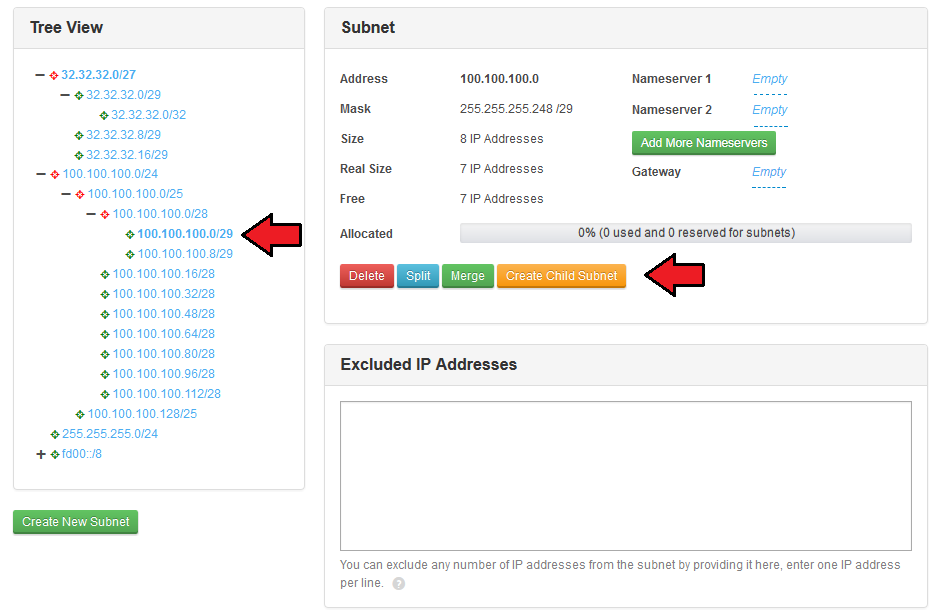Open subnet 100.100.100.96/28

(x=163, y=374)
